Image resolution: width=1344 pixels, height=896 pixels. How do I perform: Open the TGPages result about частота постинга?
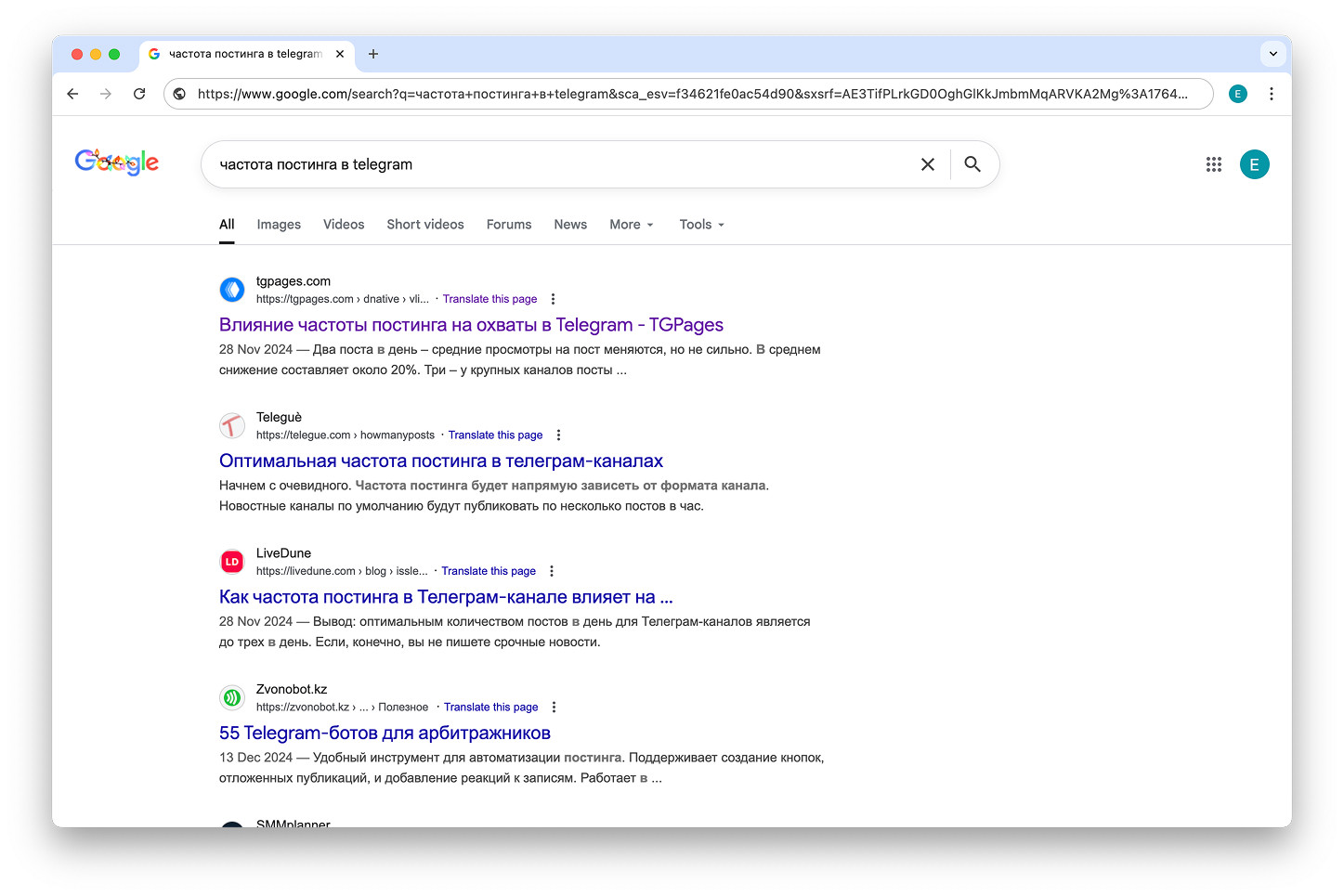471,325
